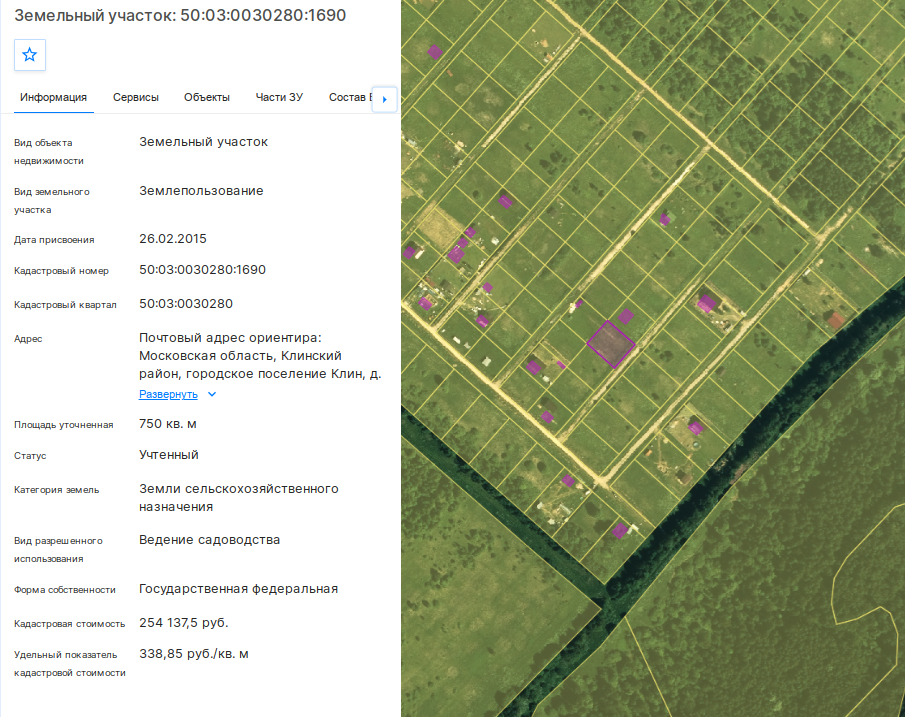Select the Земли сельскохозяйственного назначения text
905x717 pixels.
click(239, 498)
